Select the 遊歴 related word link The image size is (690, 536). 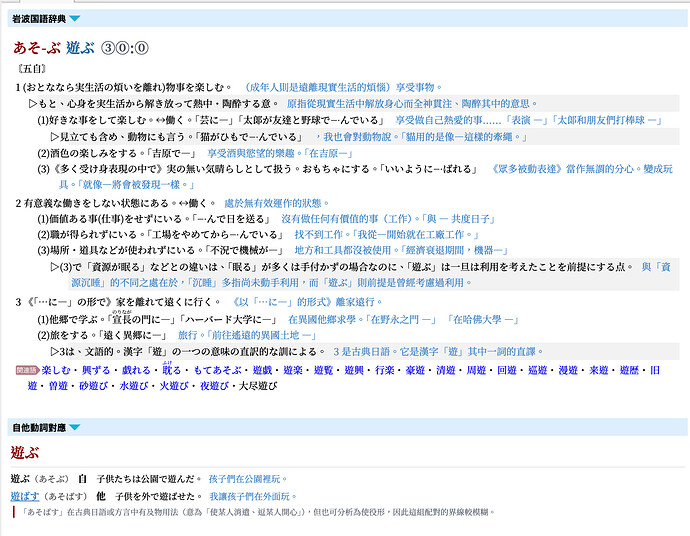click(x=629, y=370)
